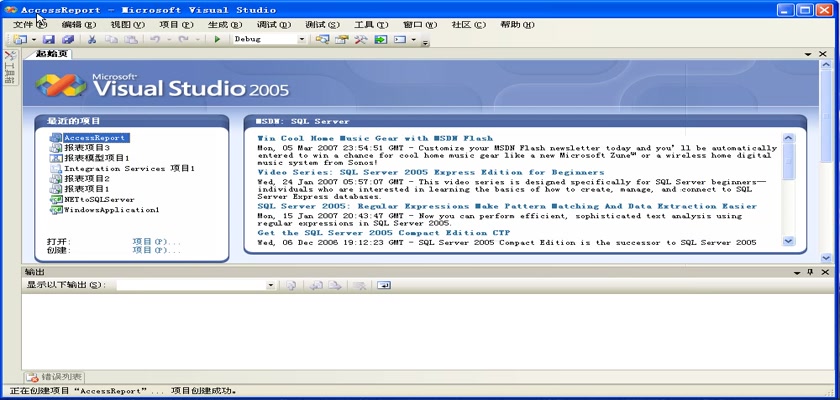Open the 测试(S) menu

point(322,25)
